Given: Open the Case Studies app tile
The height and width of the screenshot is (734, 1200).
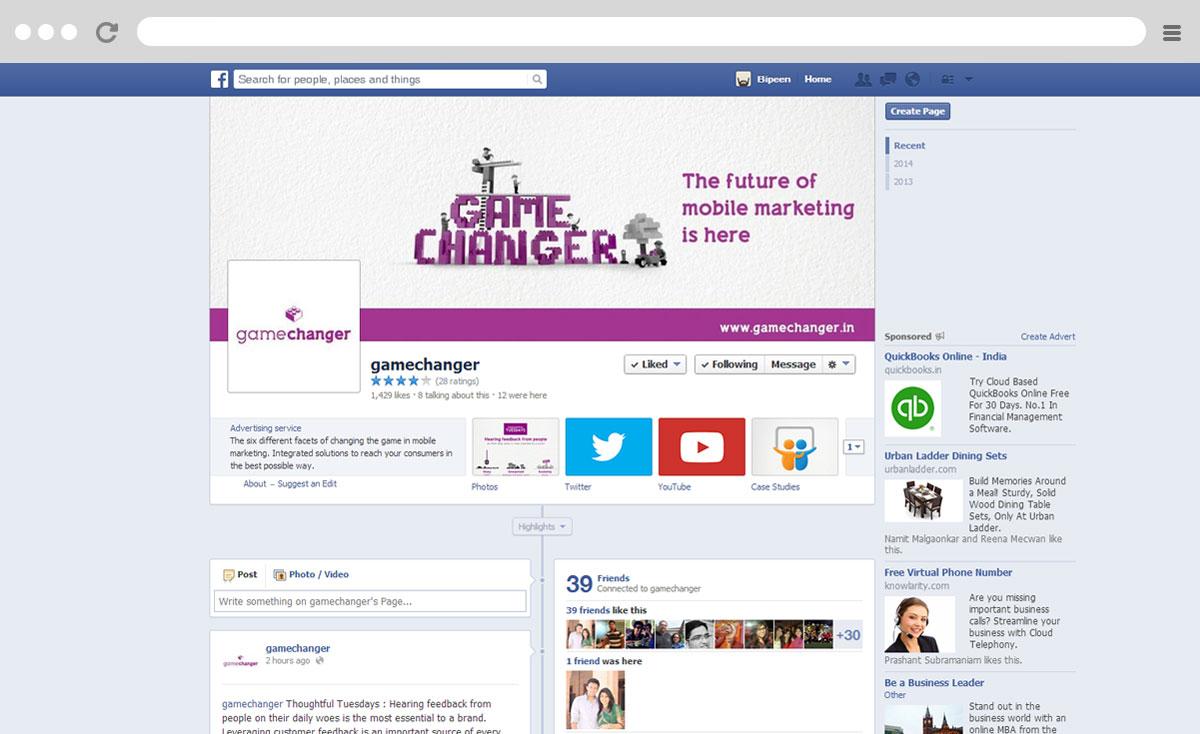Looking at the screenshot, I should [794, 446].
